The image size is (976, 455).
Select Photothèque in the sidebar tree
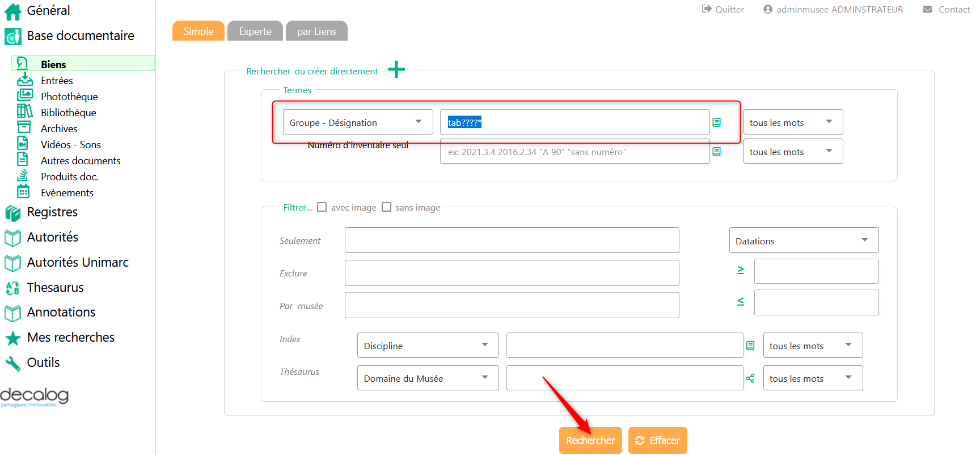(x=69, y=96)
